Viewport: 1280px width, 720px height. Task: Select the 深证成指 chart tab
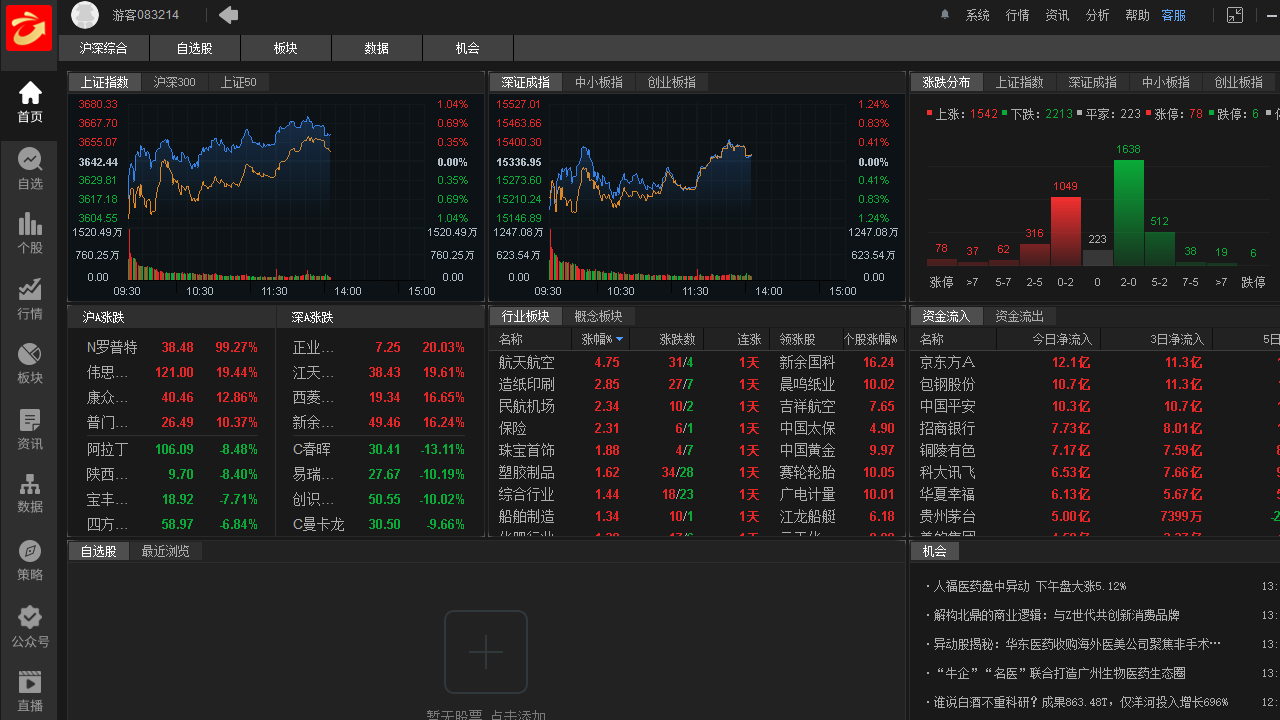pyautogui.click(x=526, y=82)
